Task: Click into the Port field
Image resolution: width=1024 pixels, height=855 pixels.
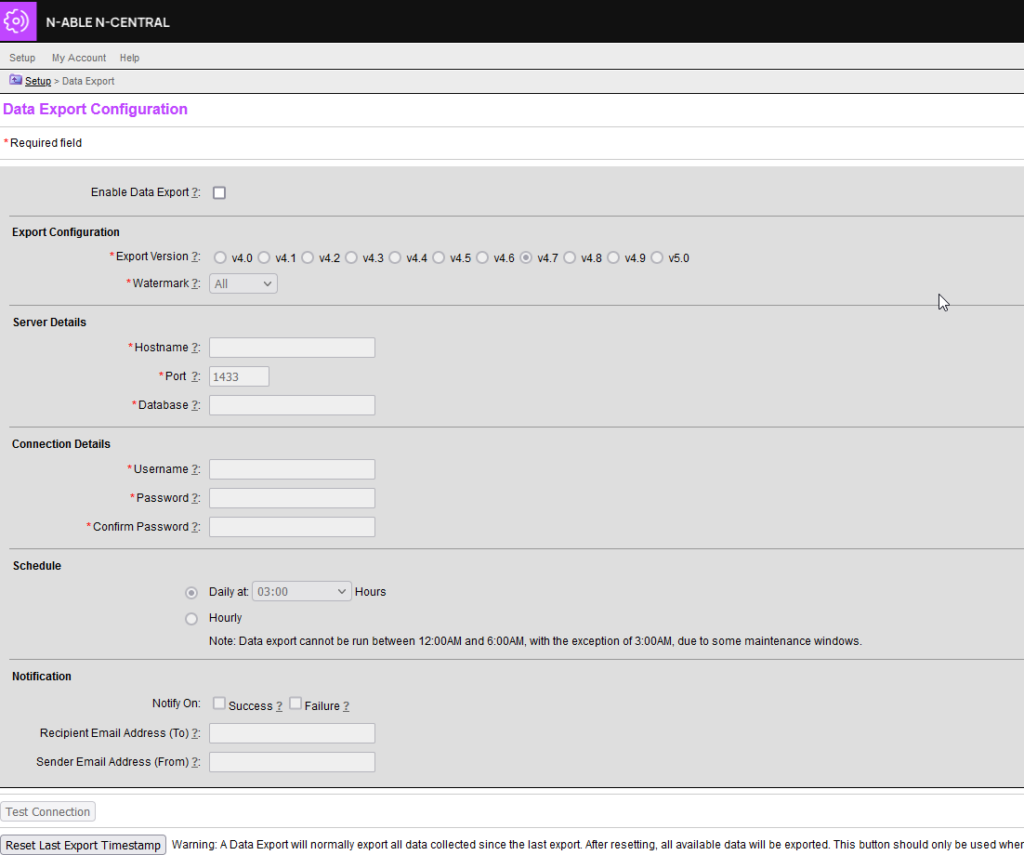Action: click(x=239, y=376)
